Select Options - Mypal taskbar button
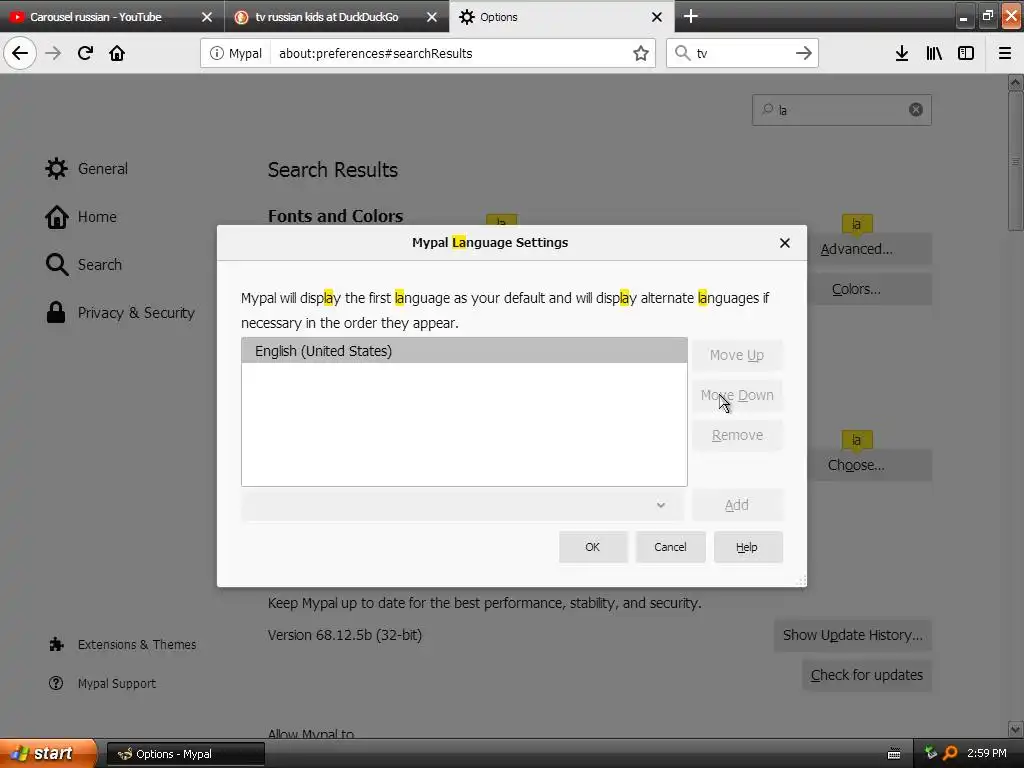The width and height of the screenshot is (1024, 768). click(x=185, y=754)
